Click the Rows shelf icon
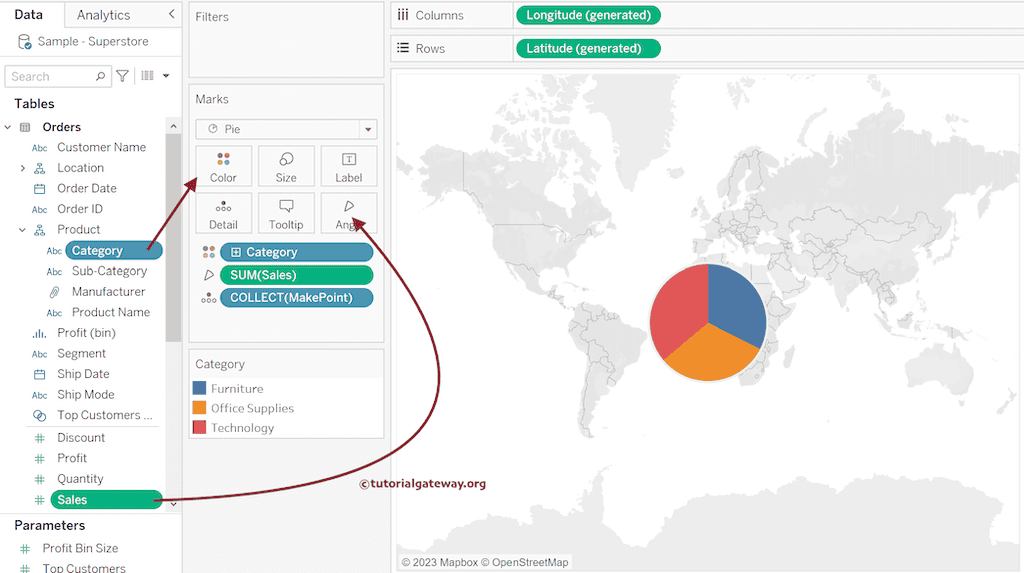The height and width of the screenshot is (573, 1024). [x=403, y=48]
